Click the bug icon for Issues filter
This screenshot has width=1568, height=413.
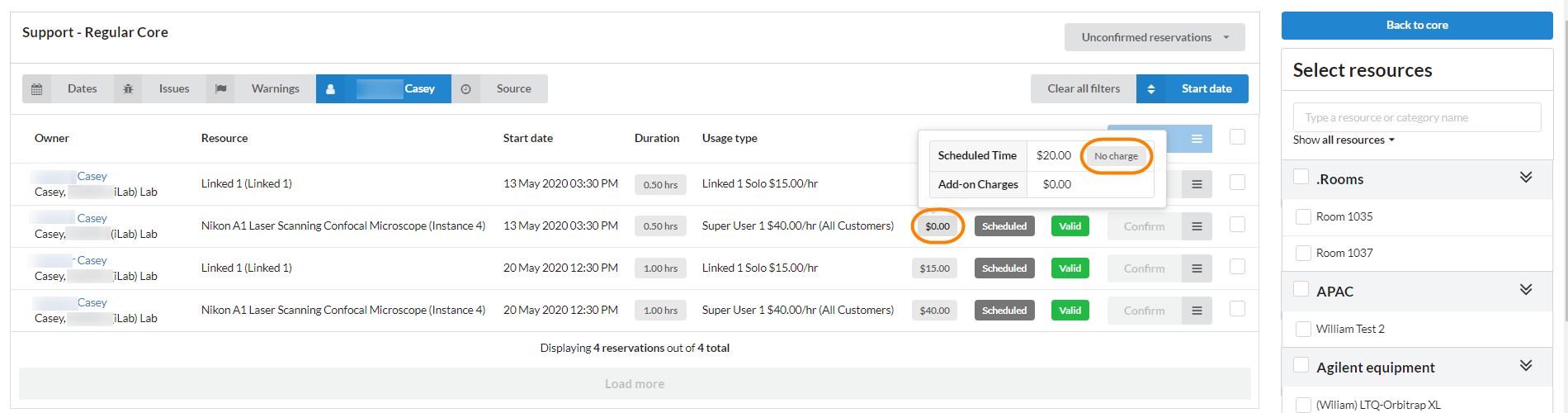tap(128, 89)
